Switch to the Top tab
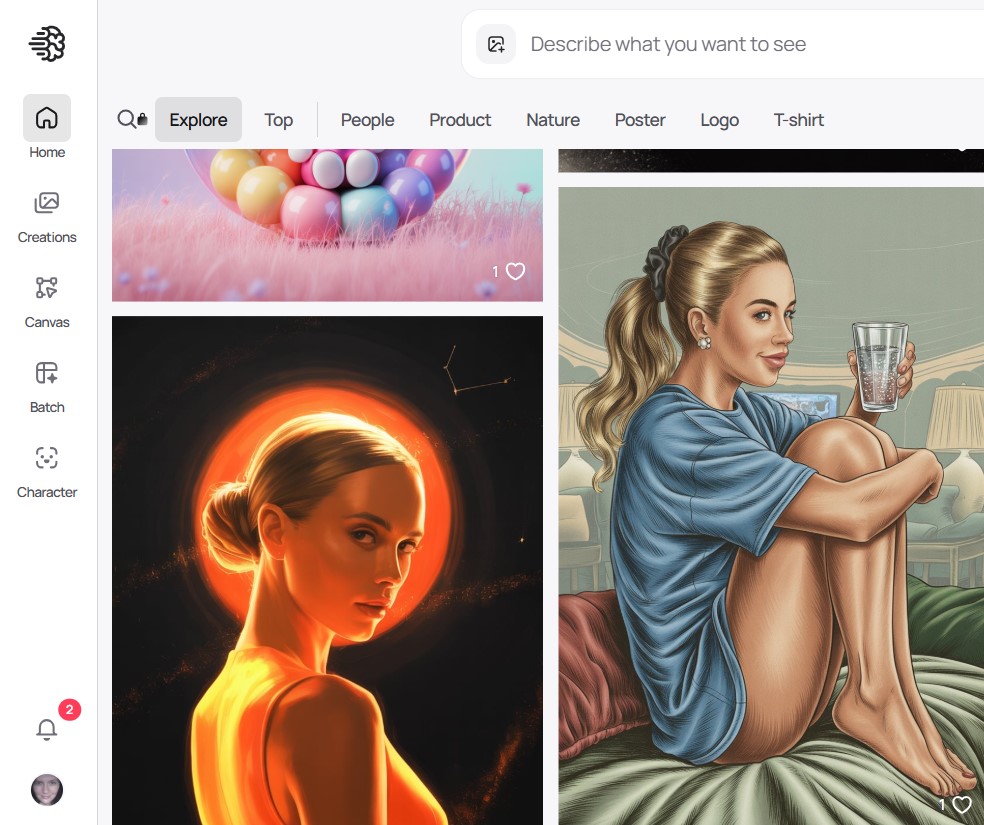The image size is (984, 825). [x=278, y=120]
